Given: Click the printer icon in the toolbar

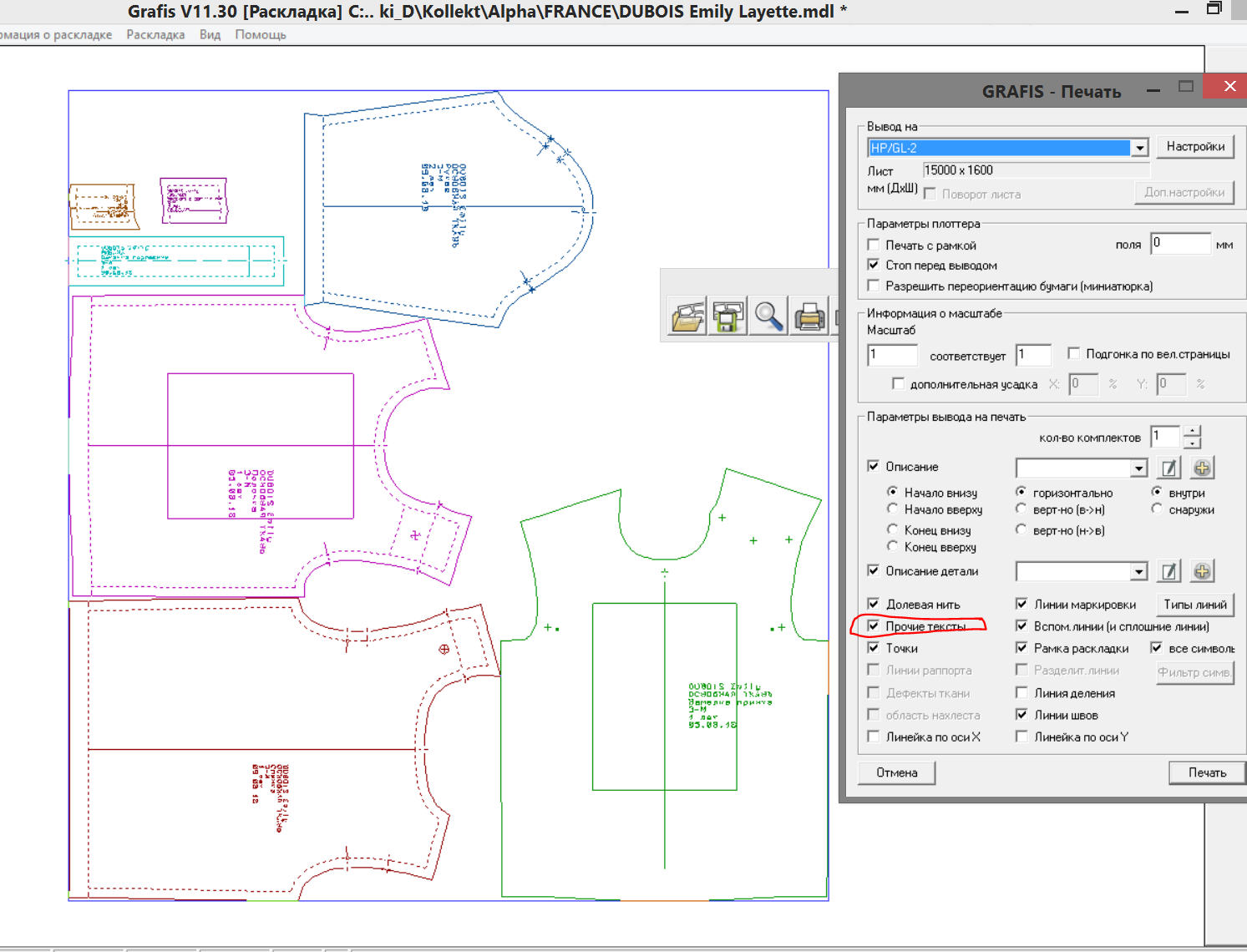Looking at the screenshot, I should pos(809,317).
